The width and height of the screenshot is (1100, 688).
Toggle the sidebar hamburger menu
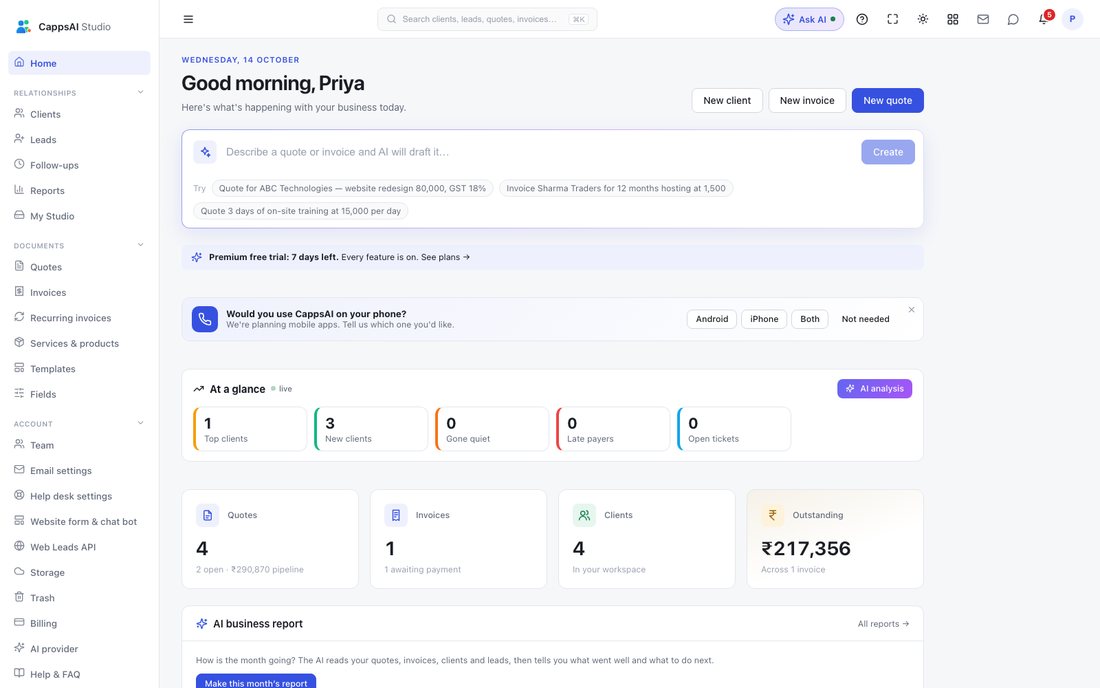[188, 19]
